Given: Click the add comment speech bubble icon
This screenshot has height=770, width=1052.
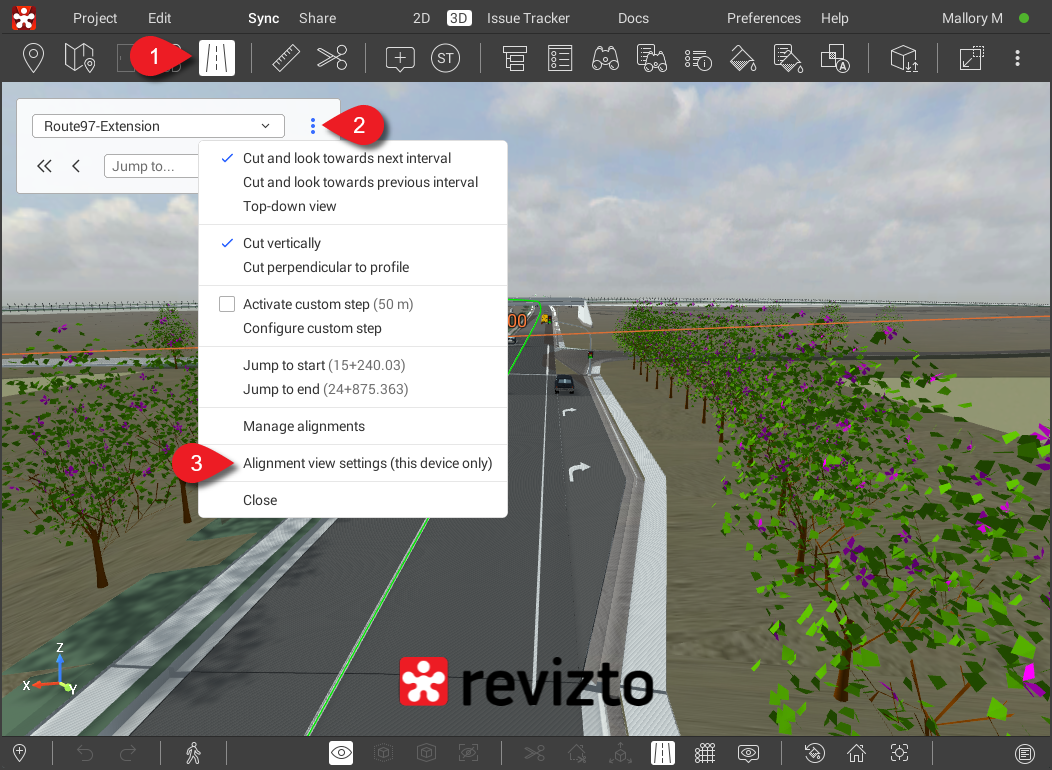Looking at the screenshot, I should [x=400, y=58].
